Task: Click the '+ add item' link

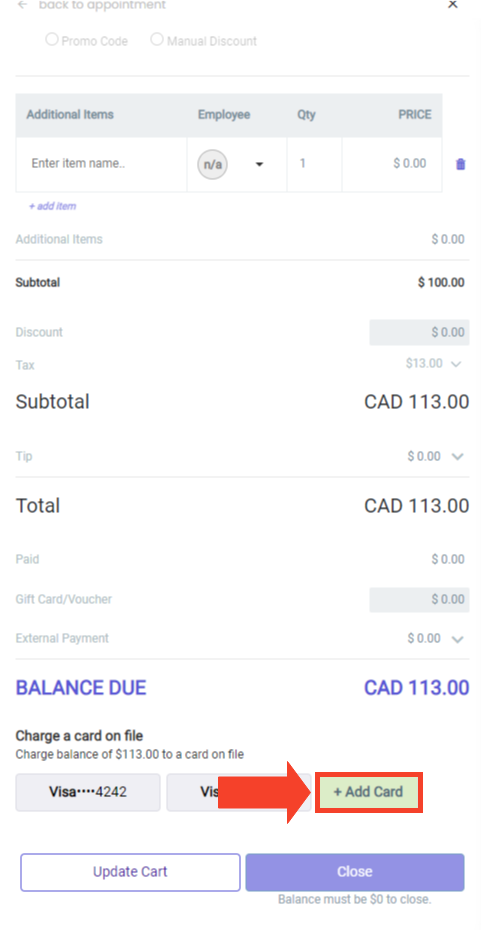Action: click(52, 206)
